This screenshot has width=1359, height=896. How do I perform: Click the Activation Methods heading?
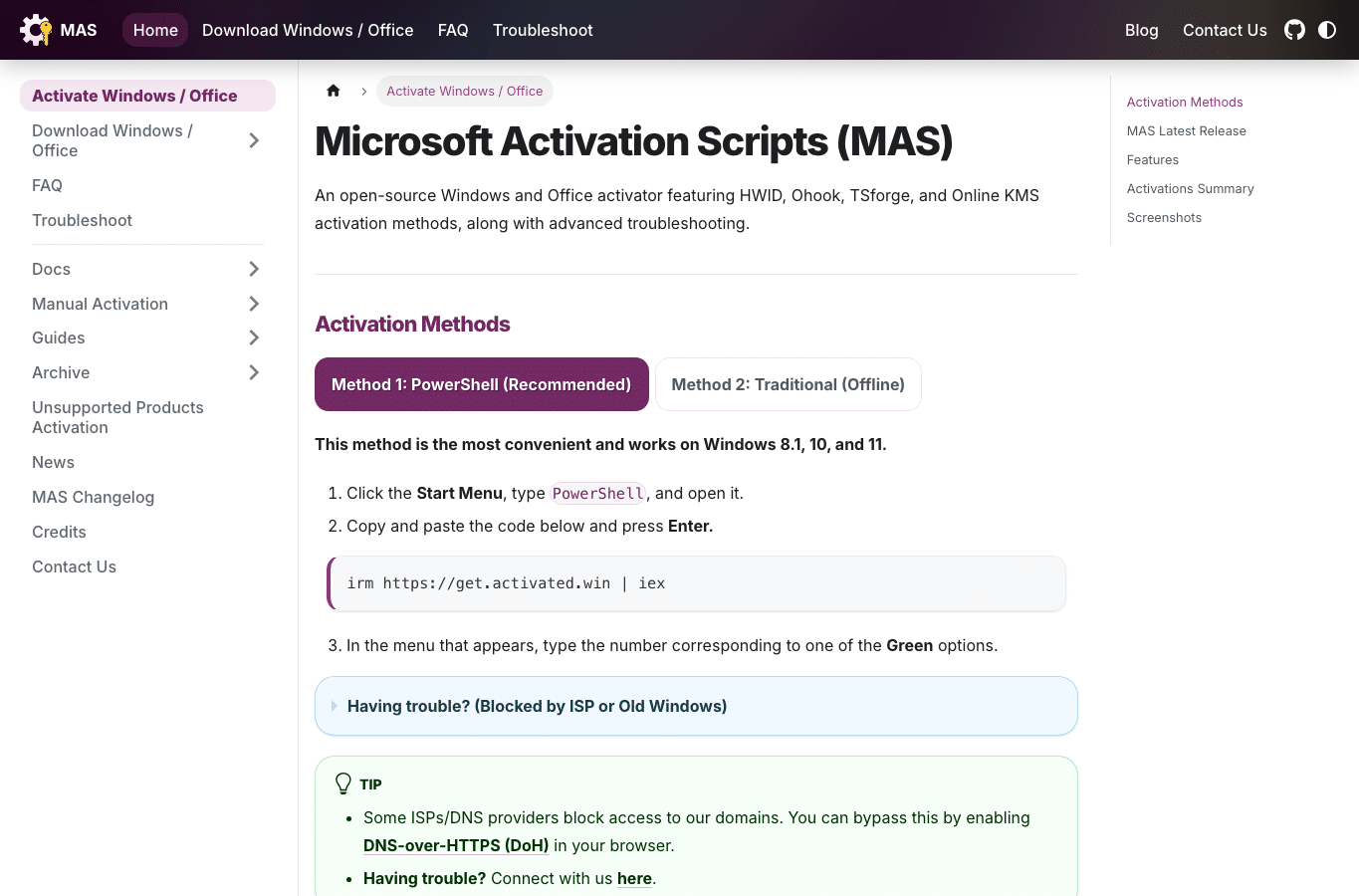click(412, 324)
